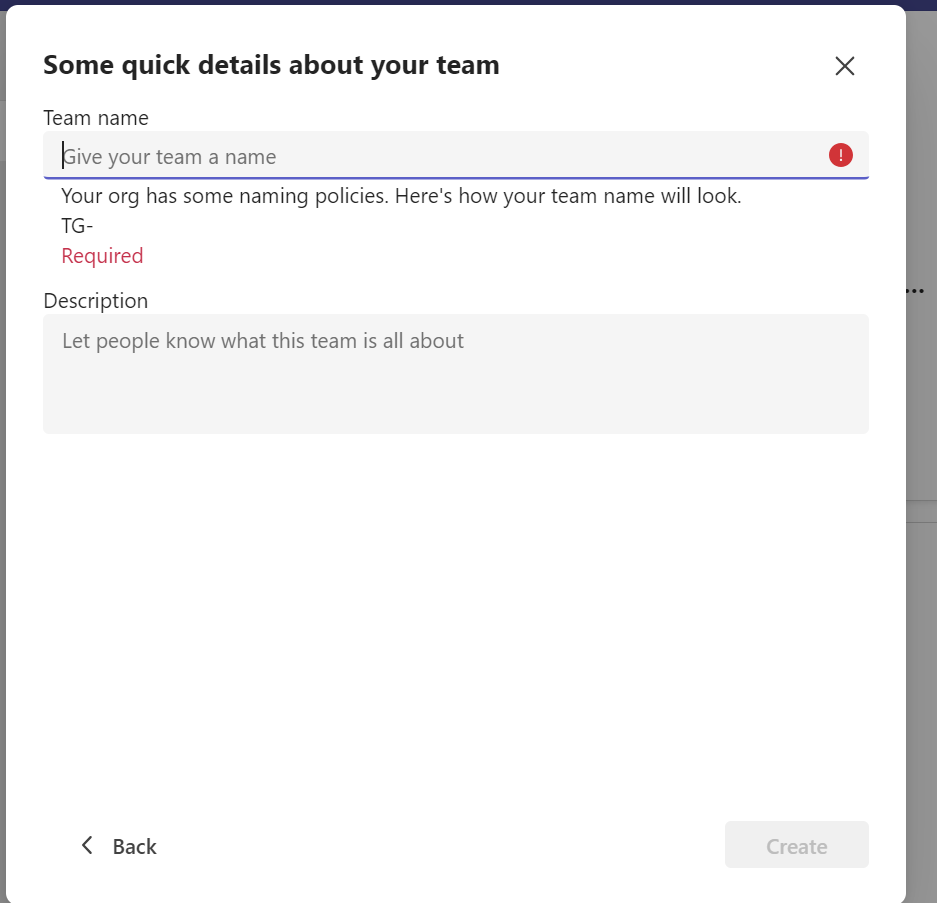Click the red error icon in Team name
The width and height of the screenshot is (937, 903).
click(x=841, y=155)
